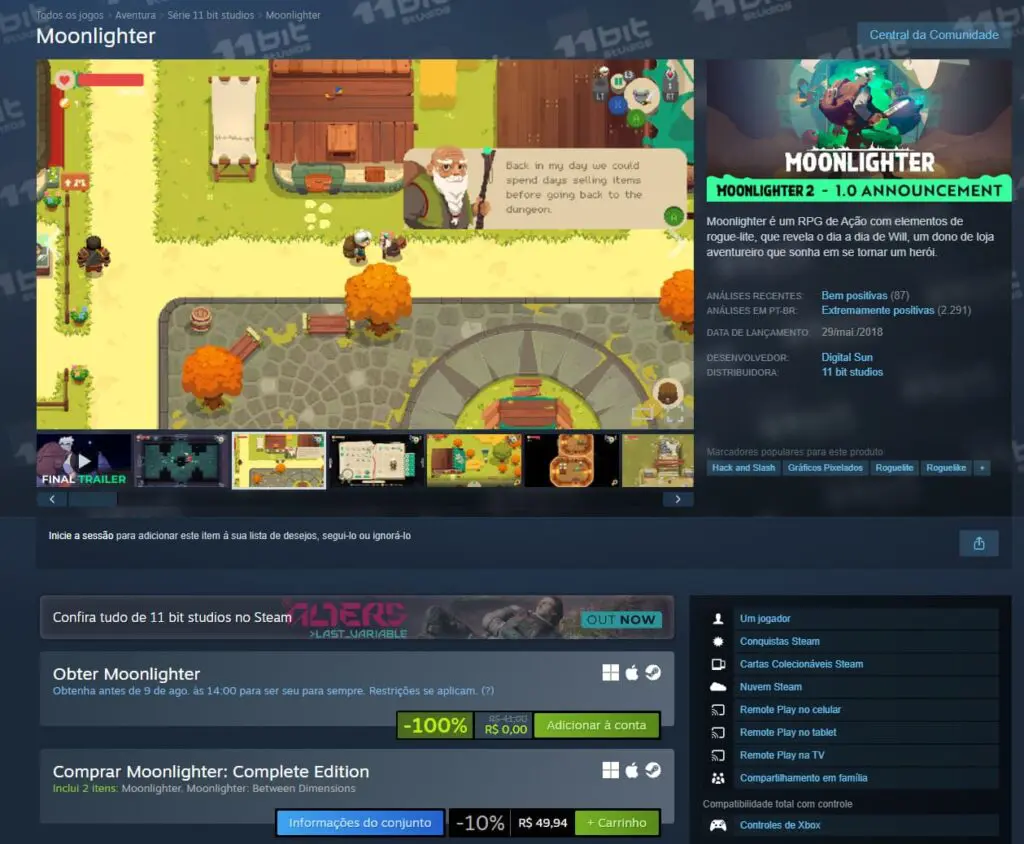The height and width of the screenshot is (844, 1024).
Task: Open Informações do conjunto
Action: [x=360, y=823]
